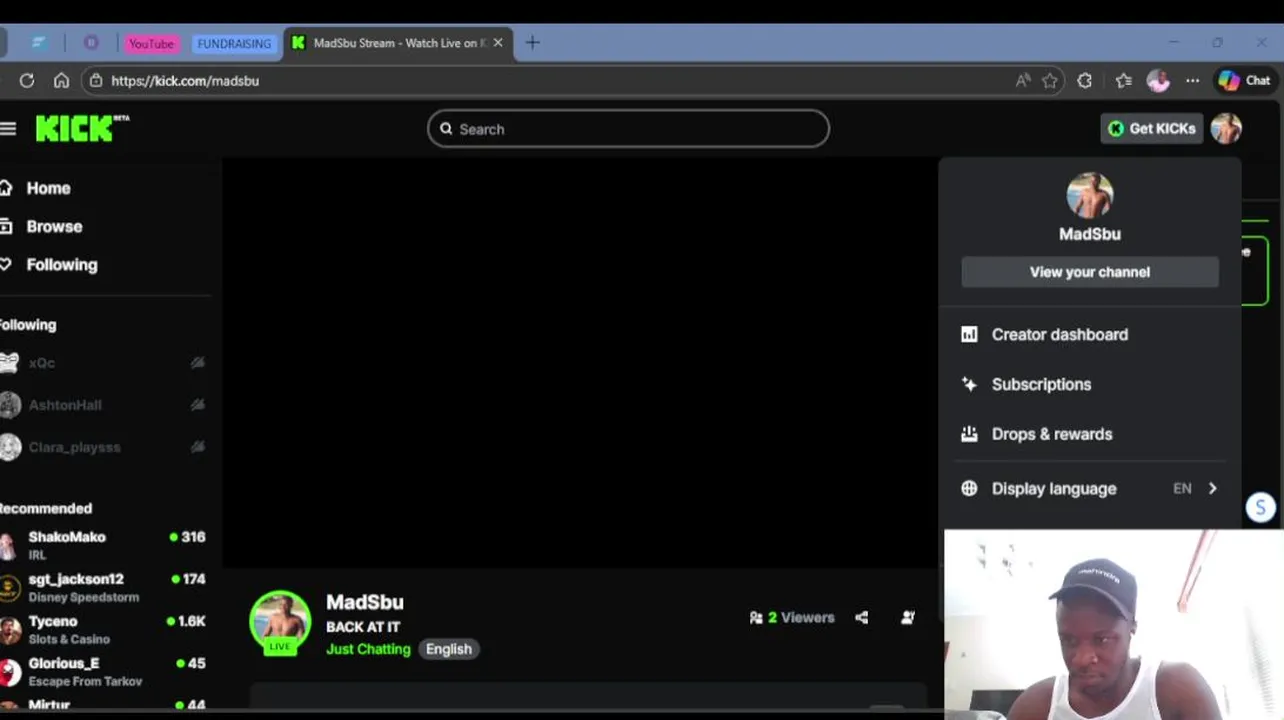Click the search magnifier icon
This screenshot has width=1284, height=720.
tap(446, 129)
